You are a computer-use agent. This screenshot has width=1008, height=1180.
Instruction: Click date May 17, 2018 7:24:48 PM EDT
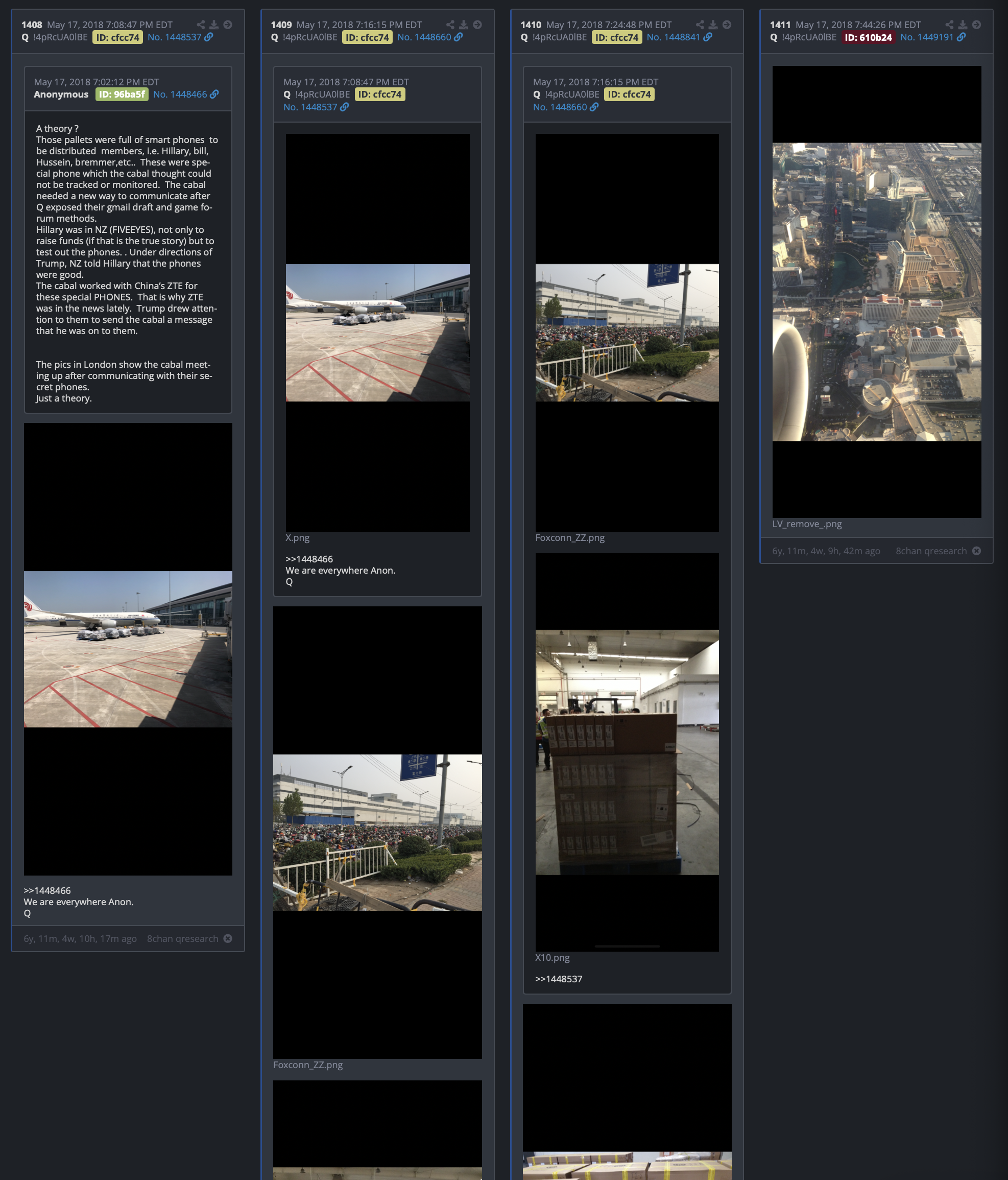click(x=609, y=25)
